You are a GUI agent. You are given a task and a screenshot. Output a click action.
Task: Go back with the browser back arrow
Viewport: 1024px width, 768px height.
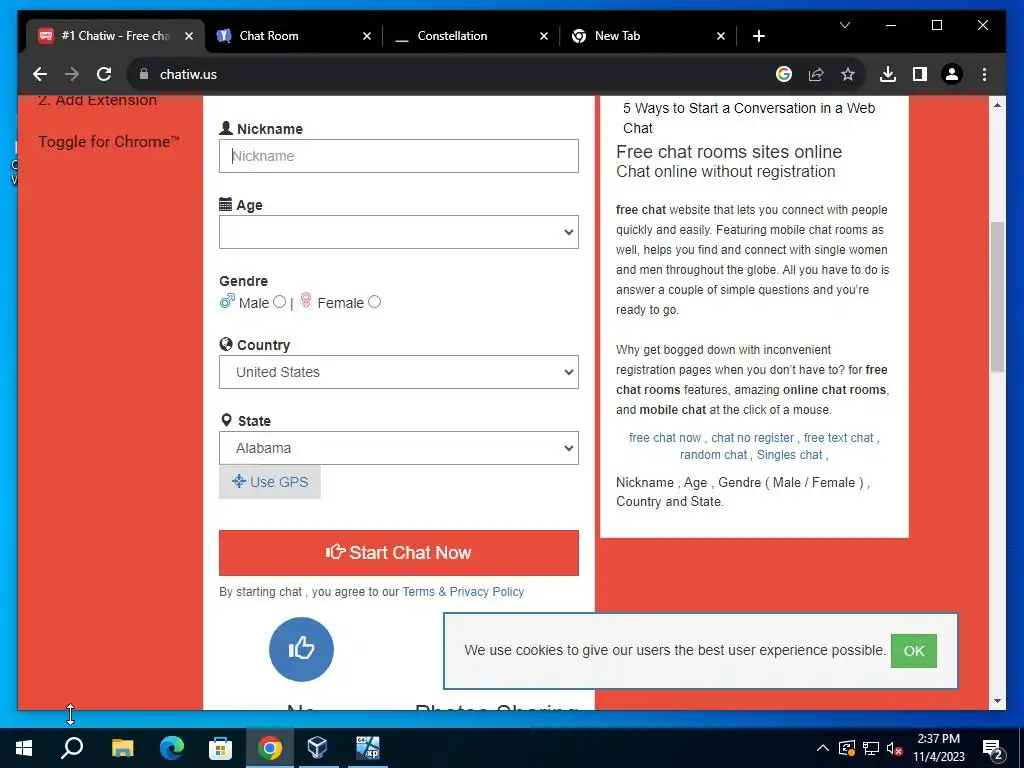(40, 74)
